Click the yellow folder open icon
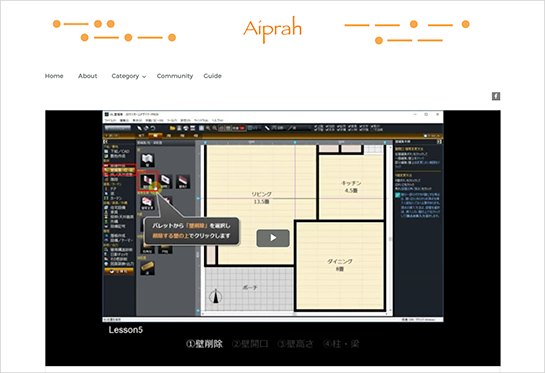This screenshot has width=545, height=373. pos(172,128)
